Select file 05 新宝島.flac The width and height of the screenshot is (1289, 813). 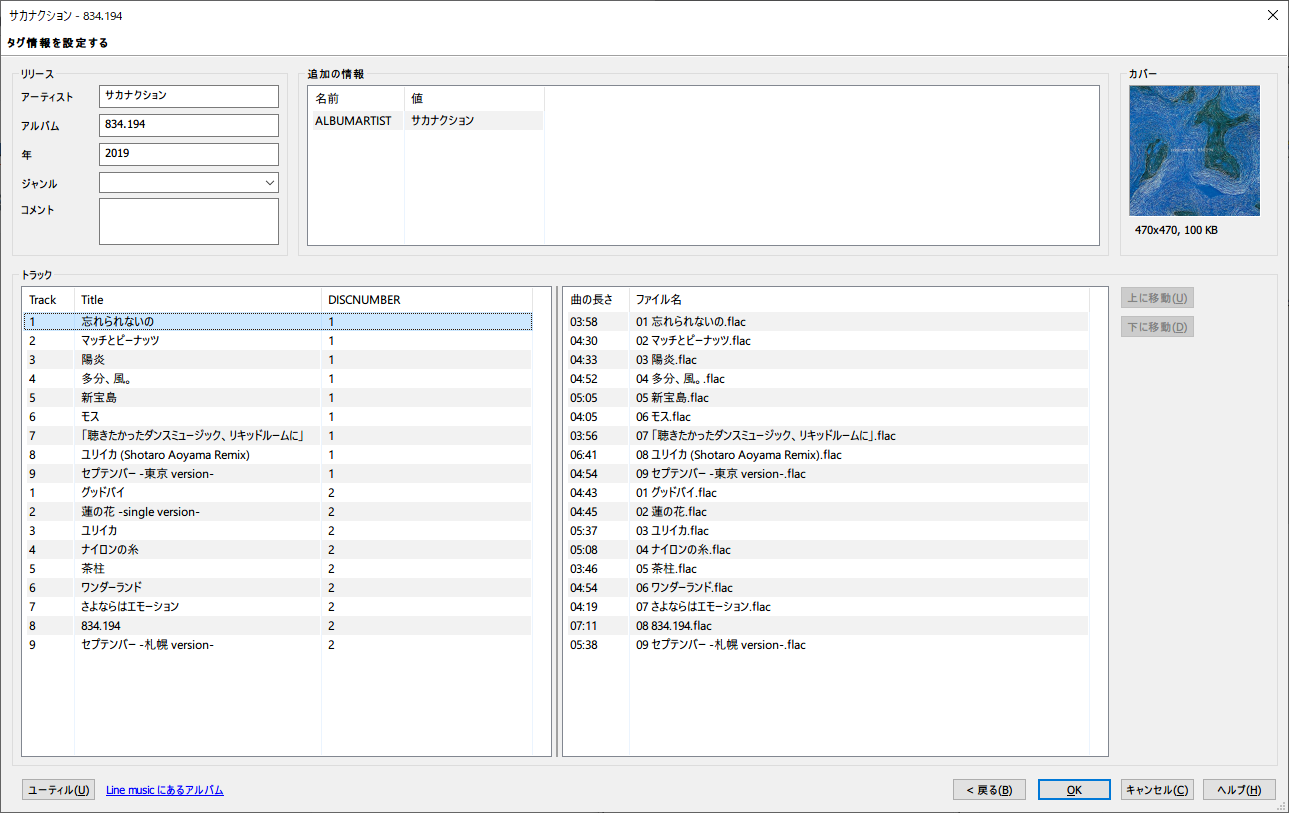tap(672, 398)
